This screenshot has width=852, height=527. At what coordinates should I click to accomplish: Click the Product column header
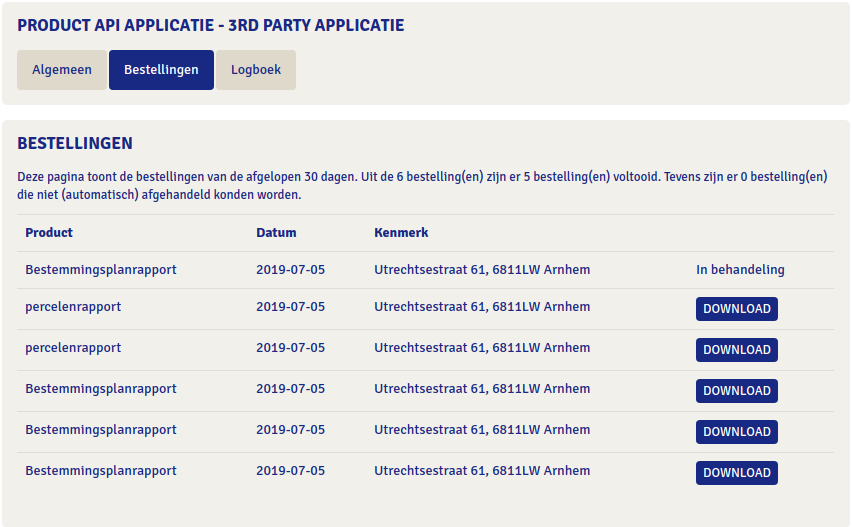[49, 233]
